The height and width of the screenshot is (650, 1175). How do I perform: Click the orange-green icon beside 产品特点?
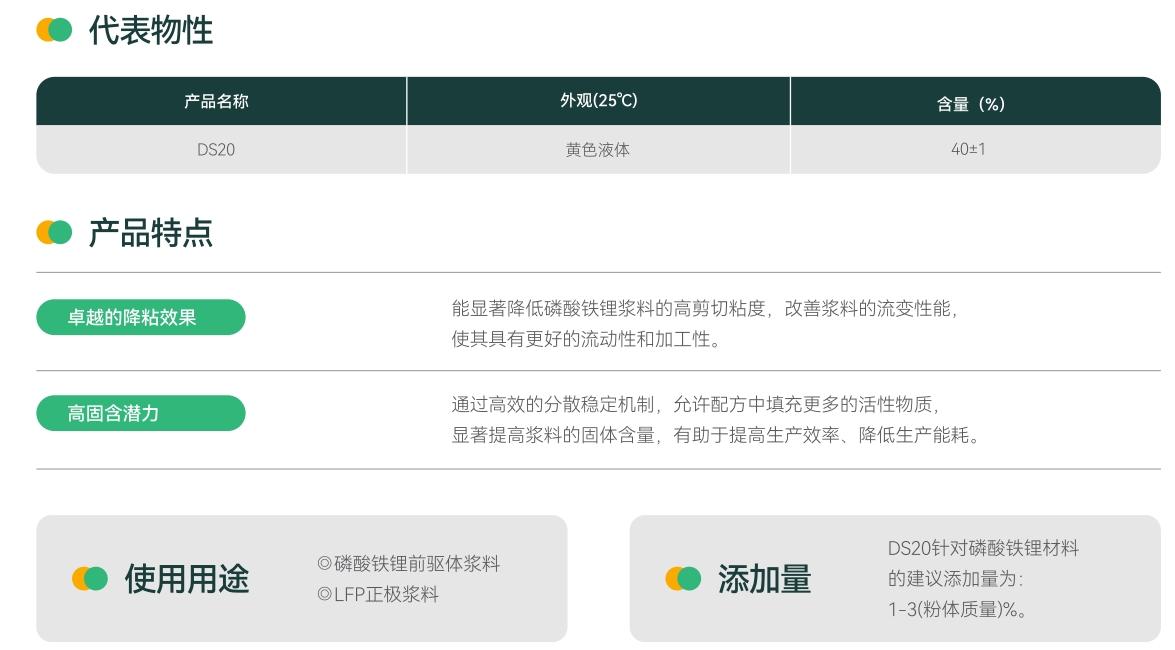click(x=54, y=232)
